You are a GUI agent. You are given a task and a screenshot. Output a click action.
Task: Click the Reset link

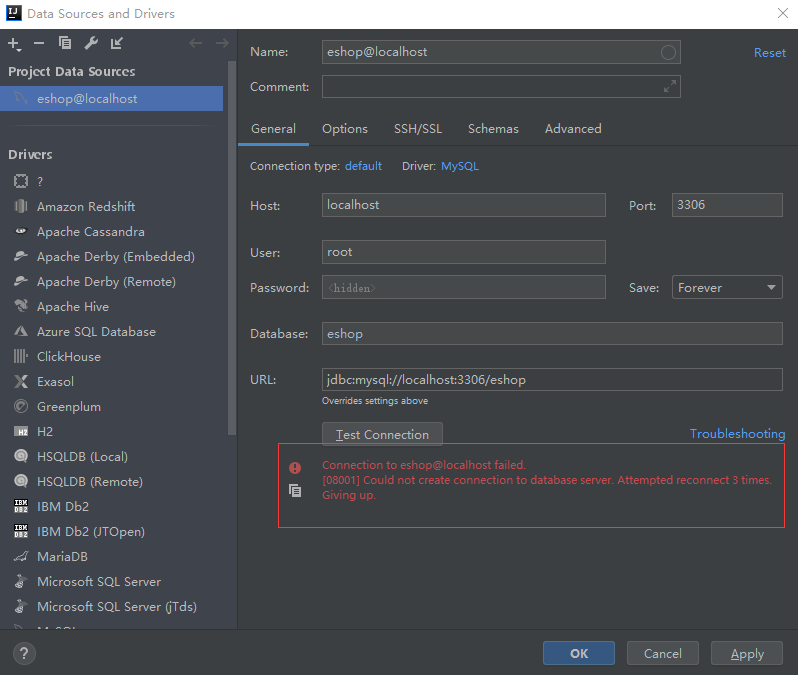[770, 52]
